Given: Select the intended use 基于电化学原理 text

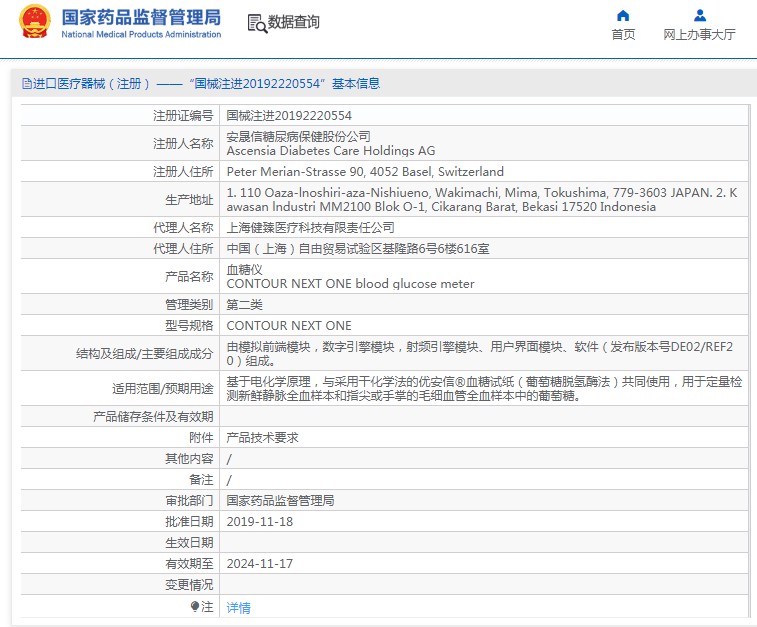Looking at the screenshot, I should (484, 389).
